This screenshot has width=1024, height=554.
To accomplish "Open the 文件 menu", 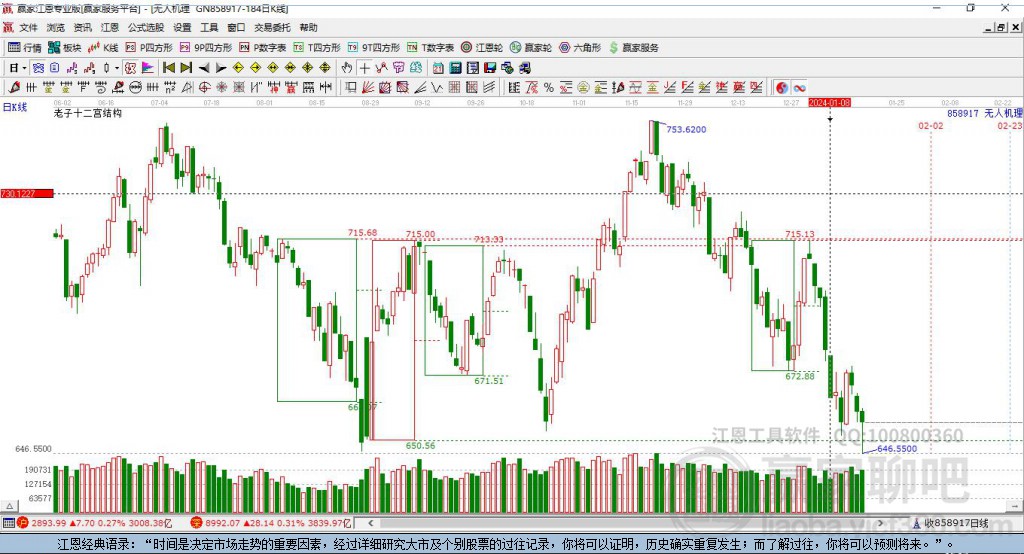I will coord(29,27).
